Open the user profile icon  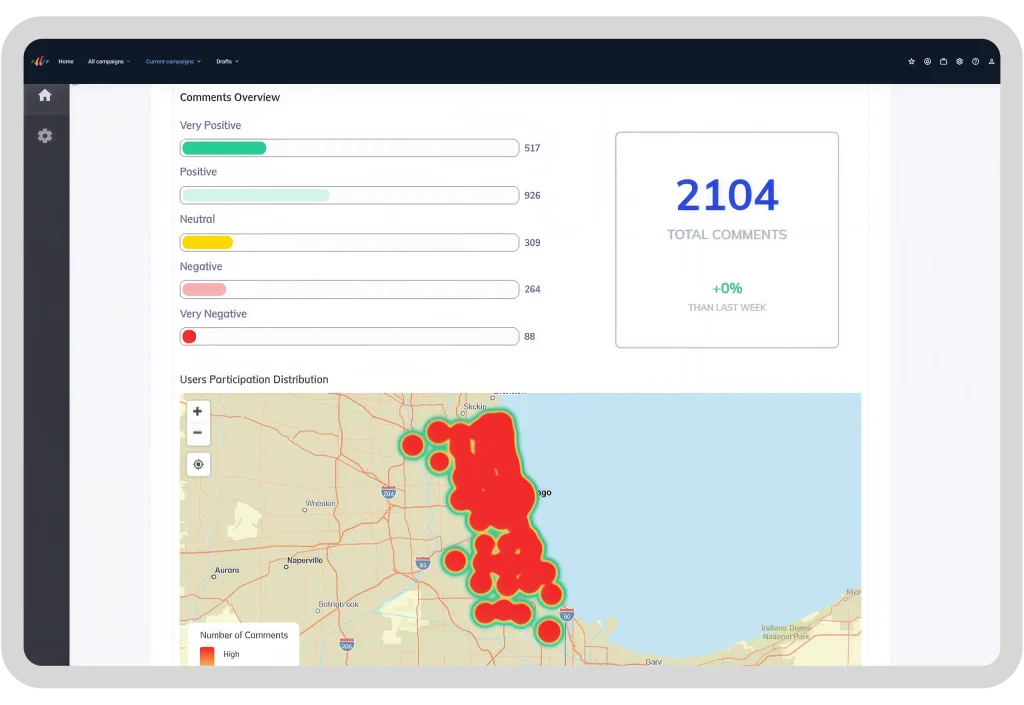[x=991, y=61]
